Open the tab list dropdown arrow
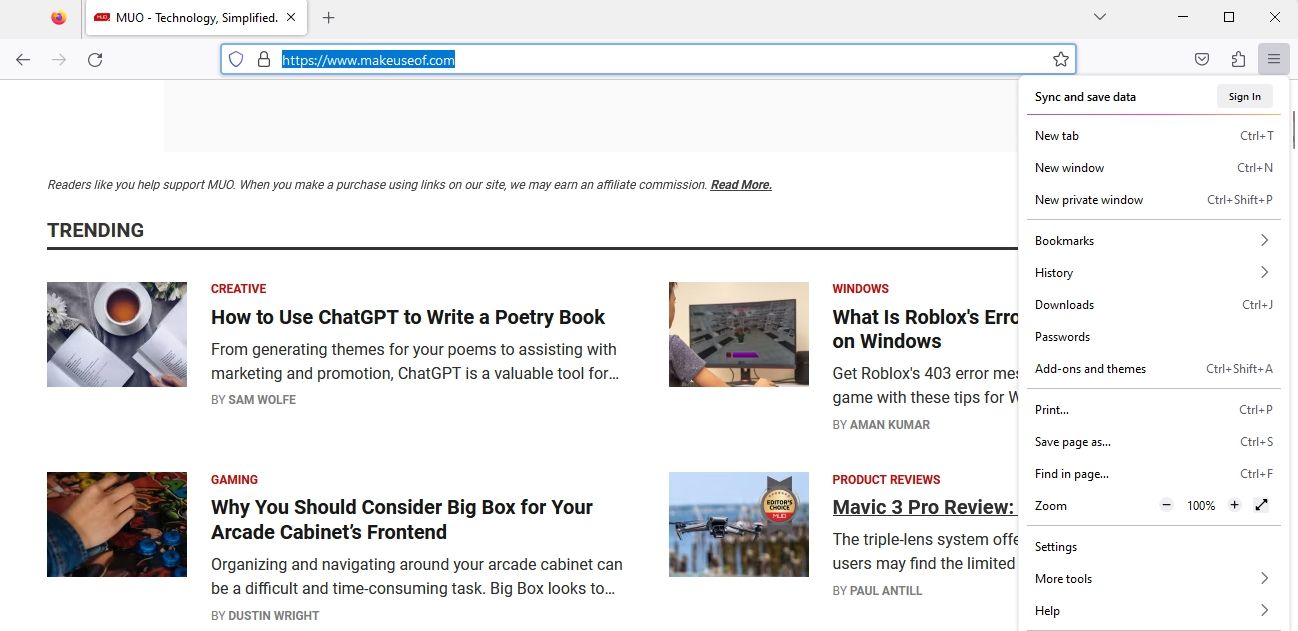Screen dimensions: 1298x631 (x=1099, y=17)
